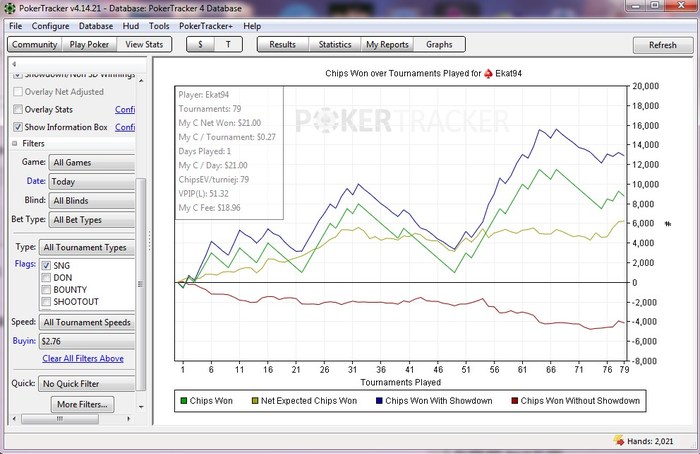
Task: Open the PokerTracker+ menu
Action: point(206,26)
